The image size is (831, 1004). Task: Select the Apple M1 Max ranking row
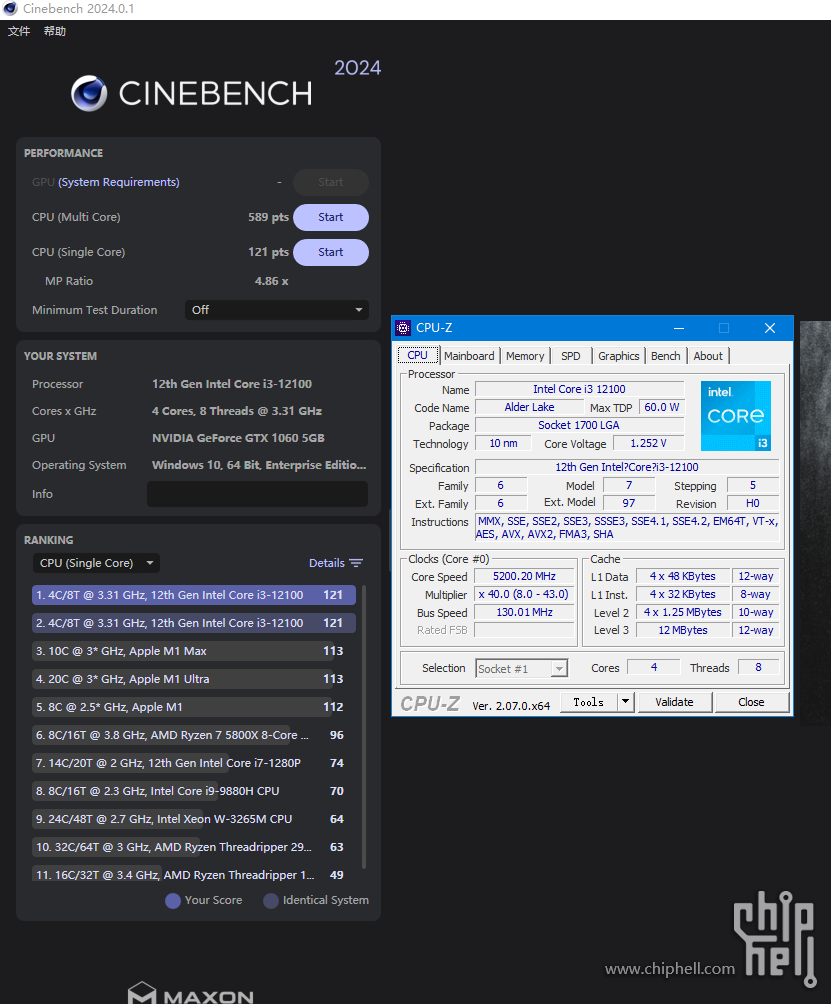point(193,651)
